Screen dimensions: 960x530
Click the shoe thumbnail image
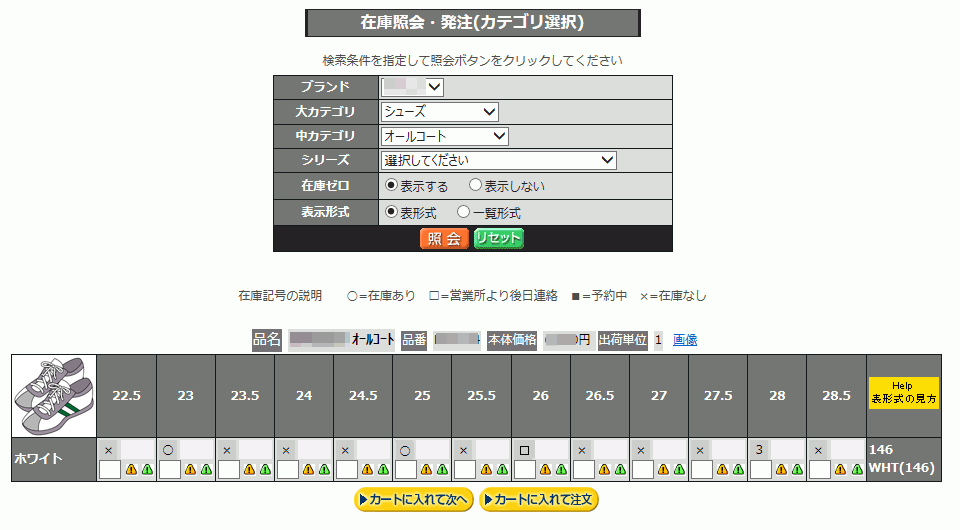53,396
